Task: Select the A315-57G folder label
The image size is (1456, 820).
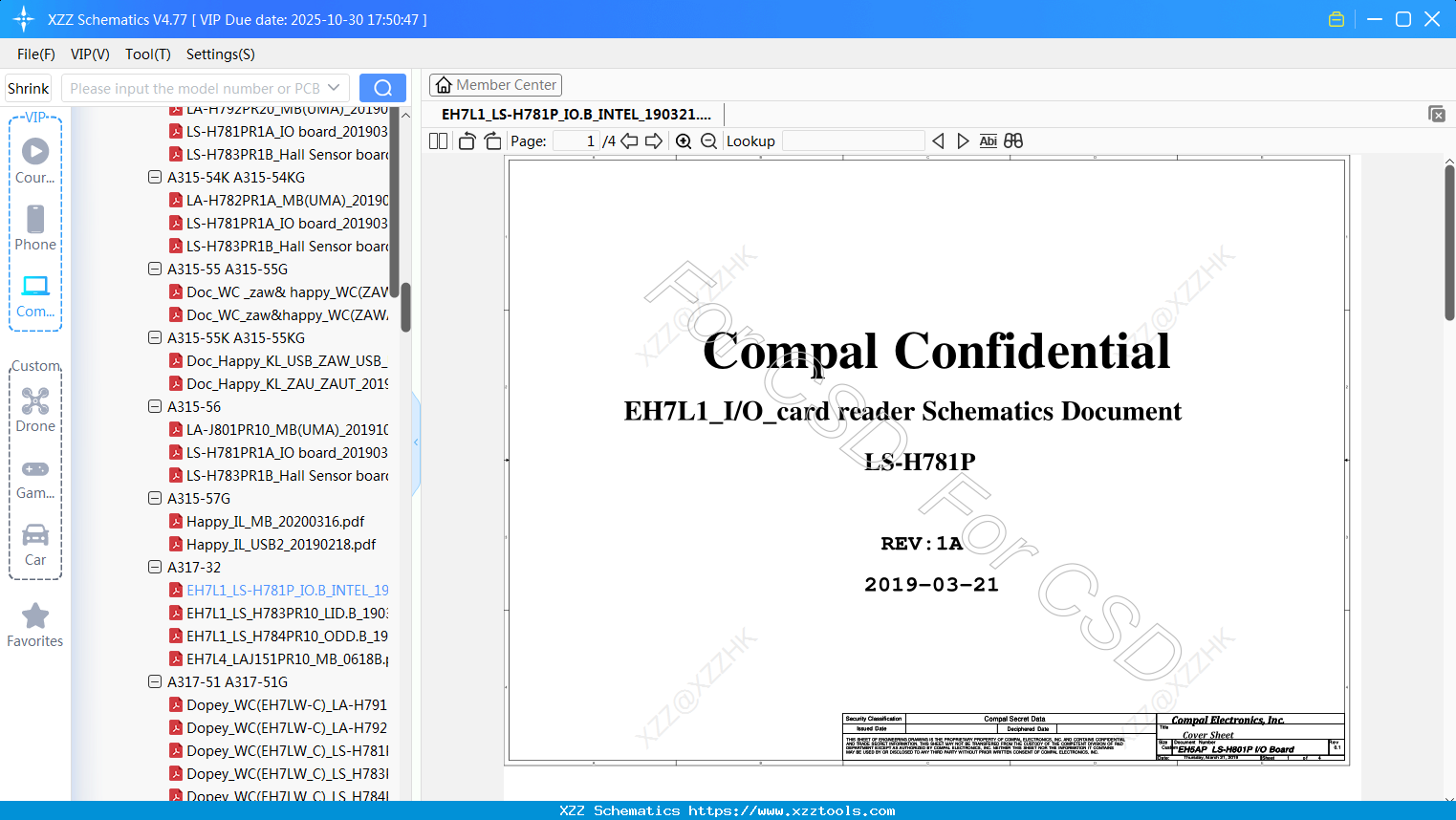Action: click(199, 498)
